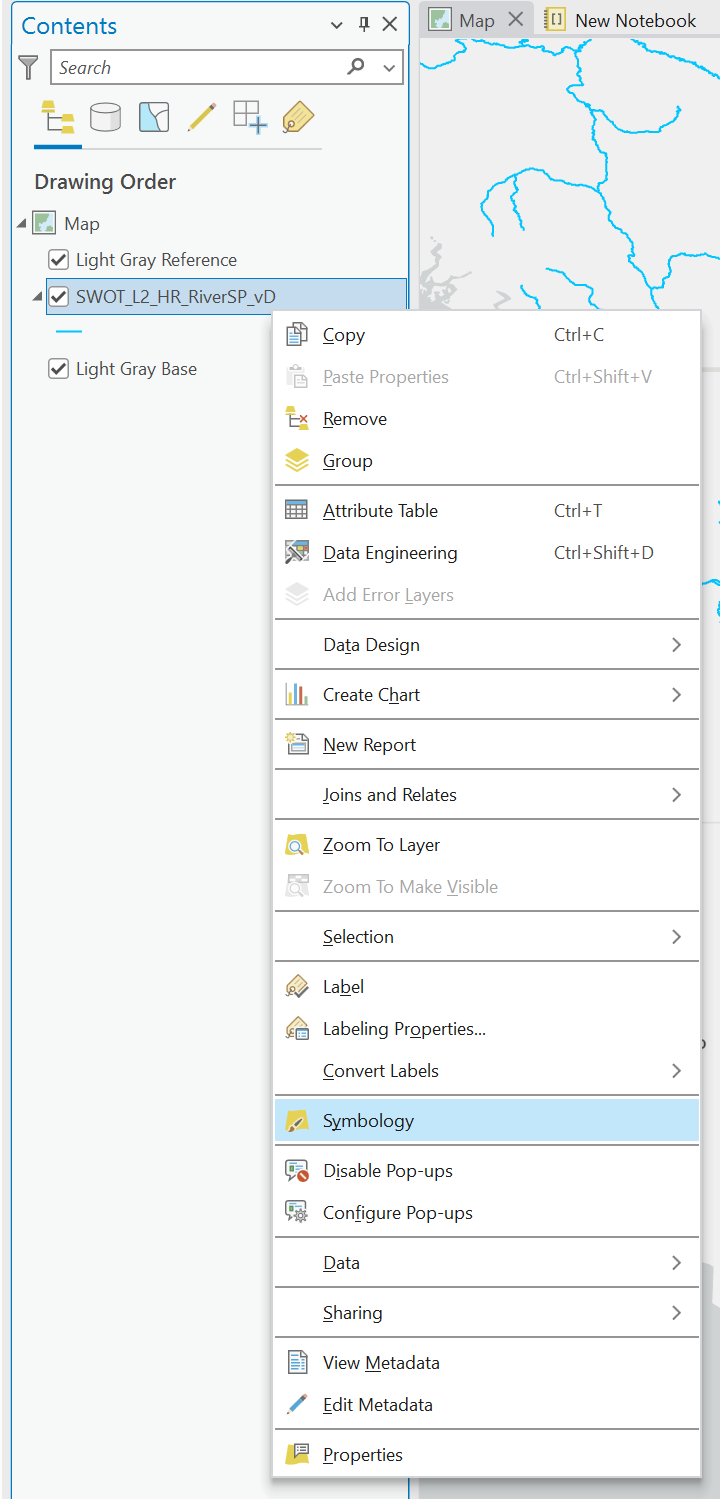Open List By Labeling tag icon
This screenshot has width=720, height=1499.
[x=298, y=118]
